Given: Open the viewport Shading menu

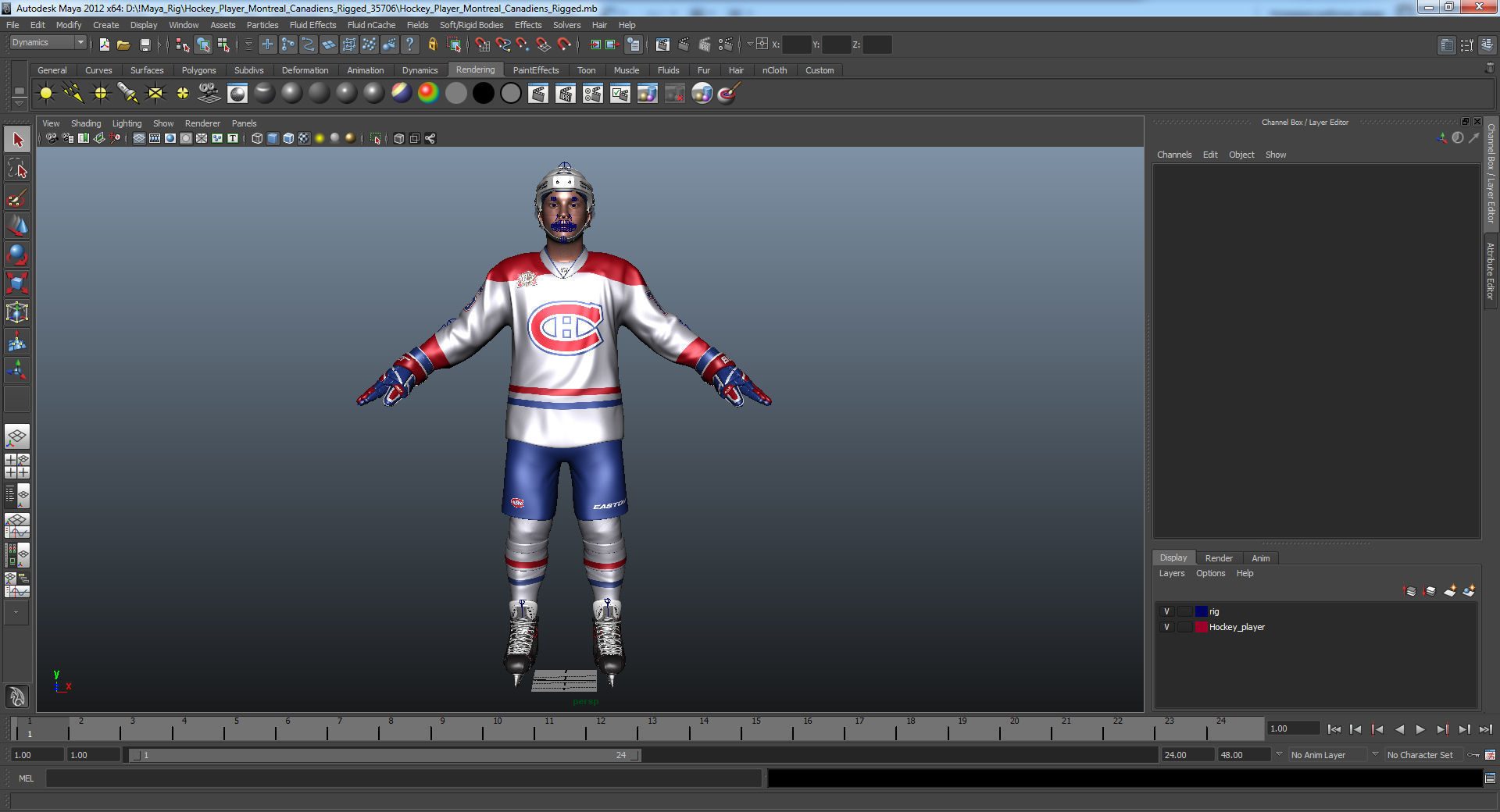Looking at the screenshot, I should point(86,123).
